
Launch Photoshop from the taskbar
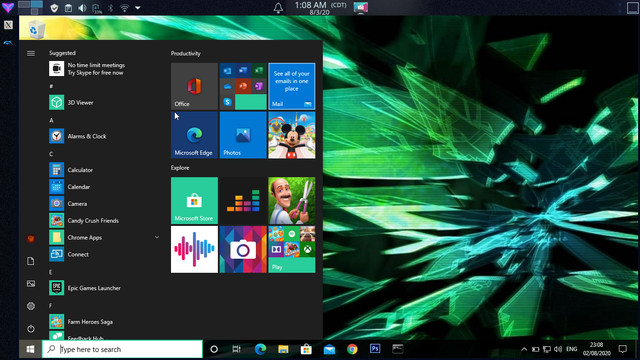pyautogui.click(x=375, y=349)
